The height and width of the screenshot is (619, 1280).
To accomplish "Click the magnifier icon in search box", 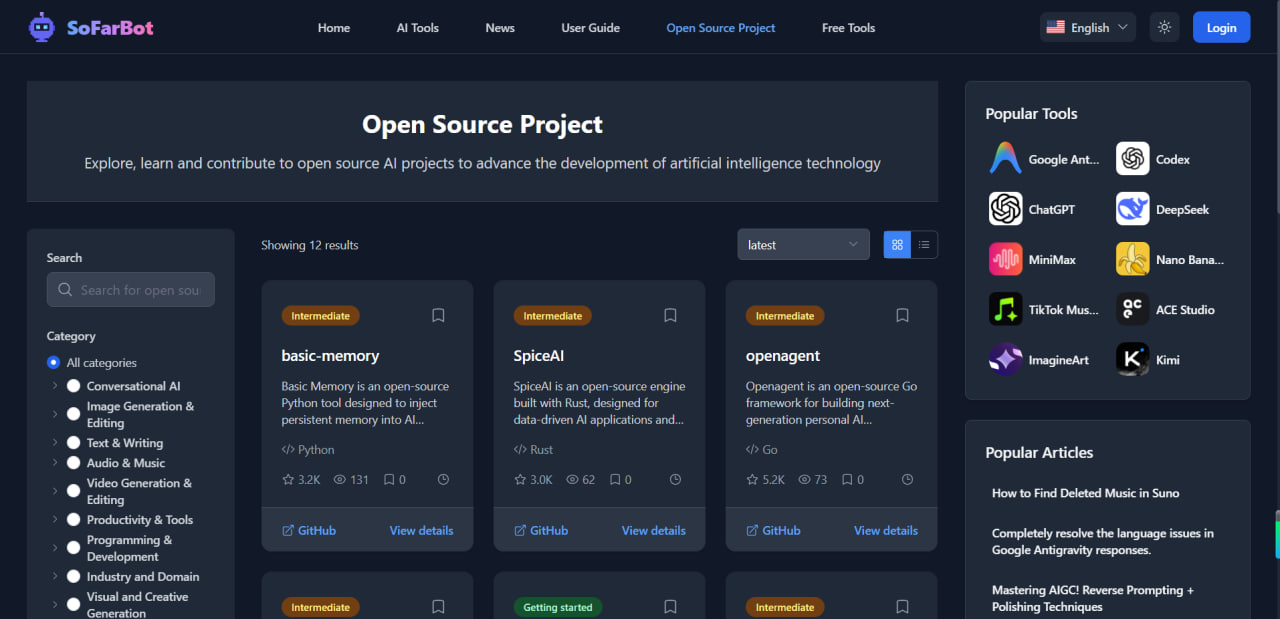I will (65, 290).
